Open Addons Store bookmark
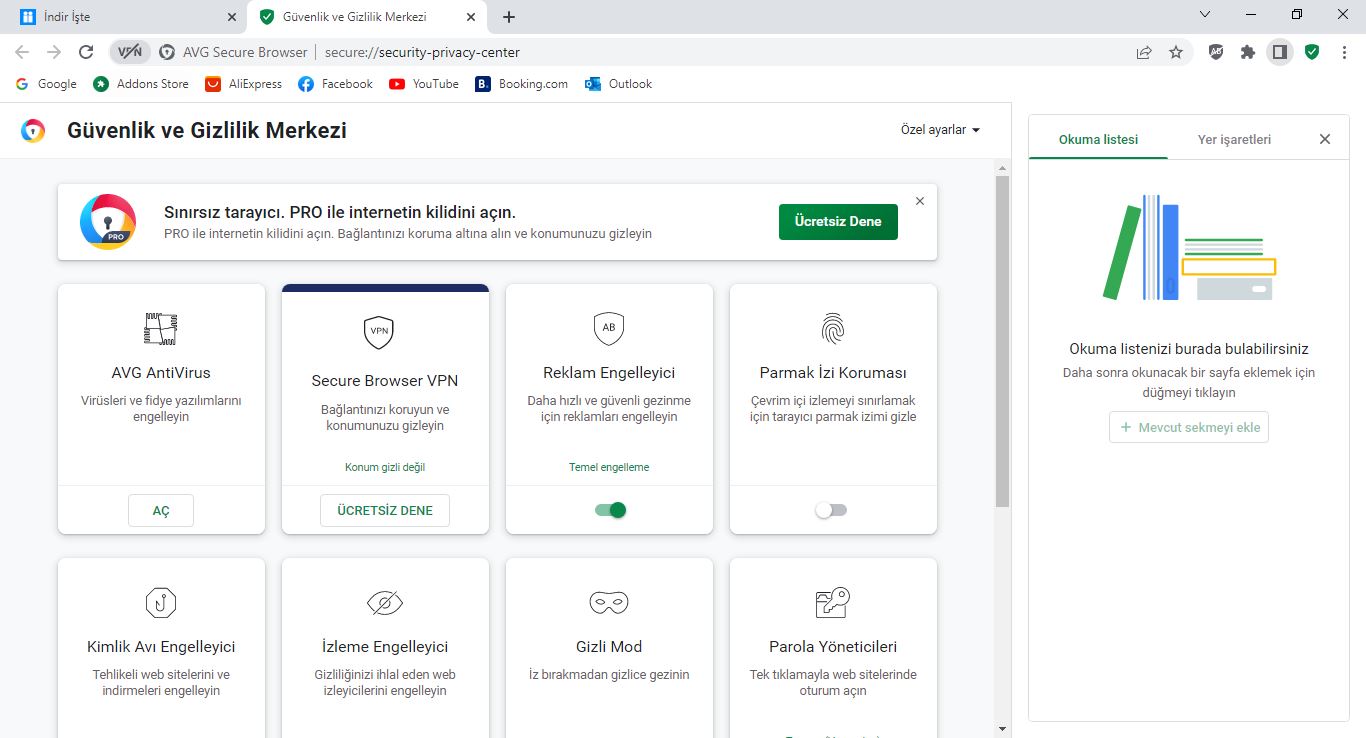The height and width of the screenshot is (738, 1366). coord(141,84)
